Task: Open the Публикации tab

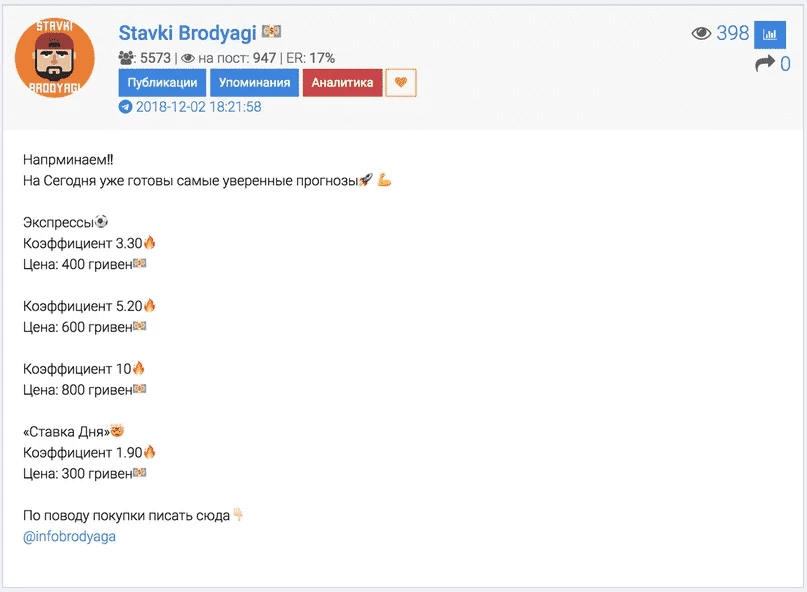Action: point(162,82)
